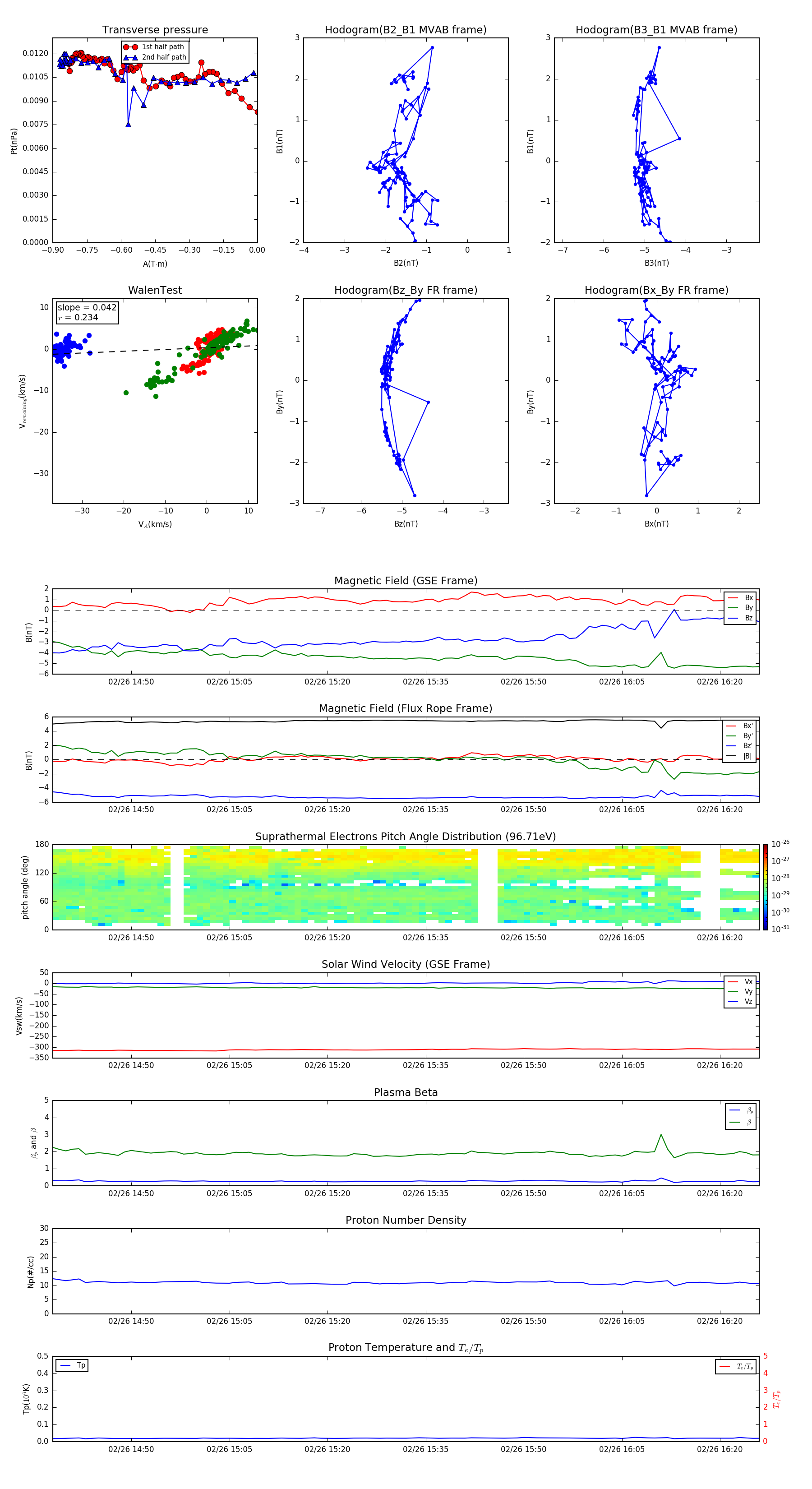Click the 'Proton Temperature and Te/Tp' title

click(406, 1348)
